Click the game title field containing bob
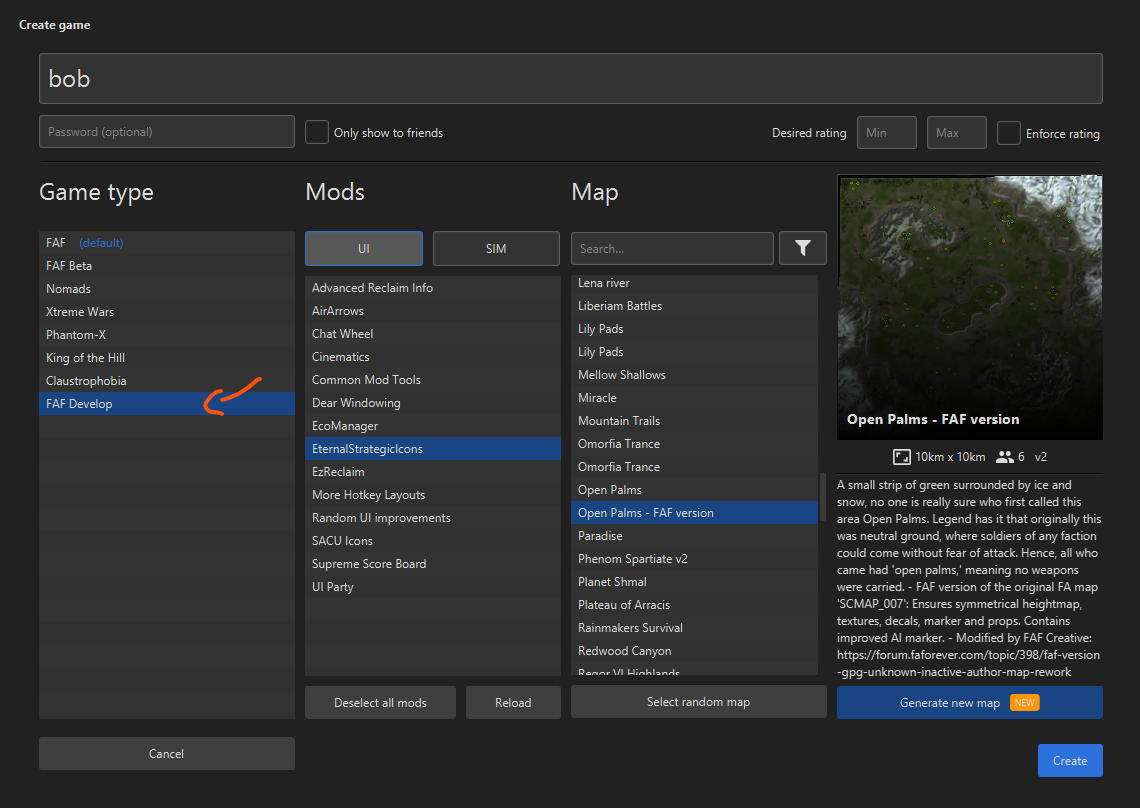Image resolution: width=1140 pixels, height=808 pixels. click(571, 79)
